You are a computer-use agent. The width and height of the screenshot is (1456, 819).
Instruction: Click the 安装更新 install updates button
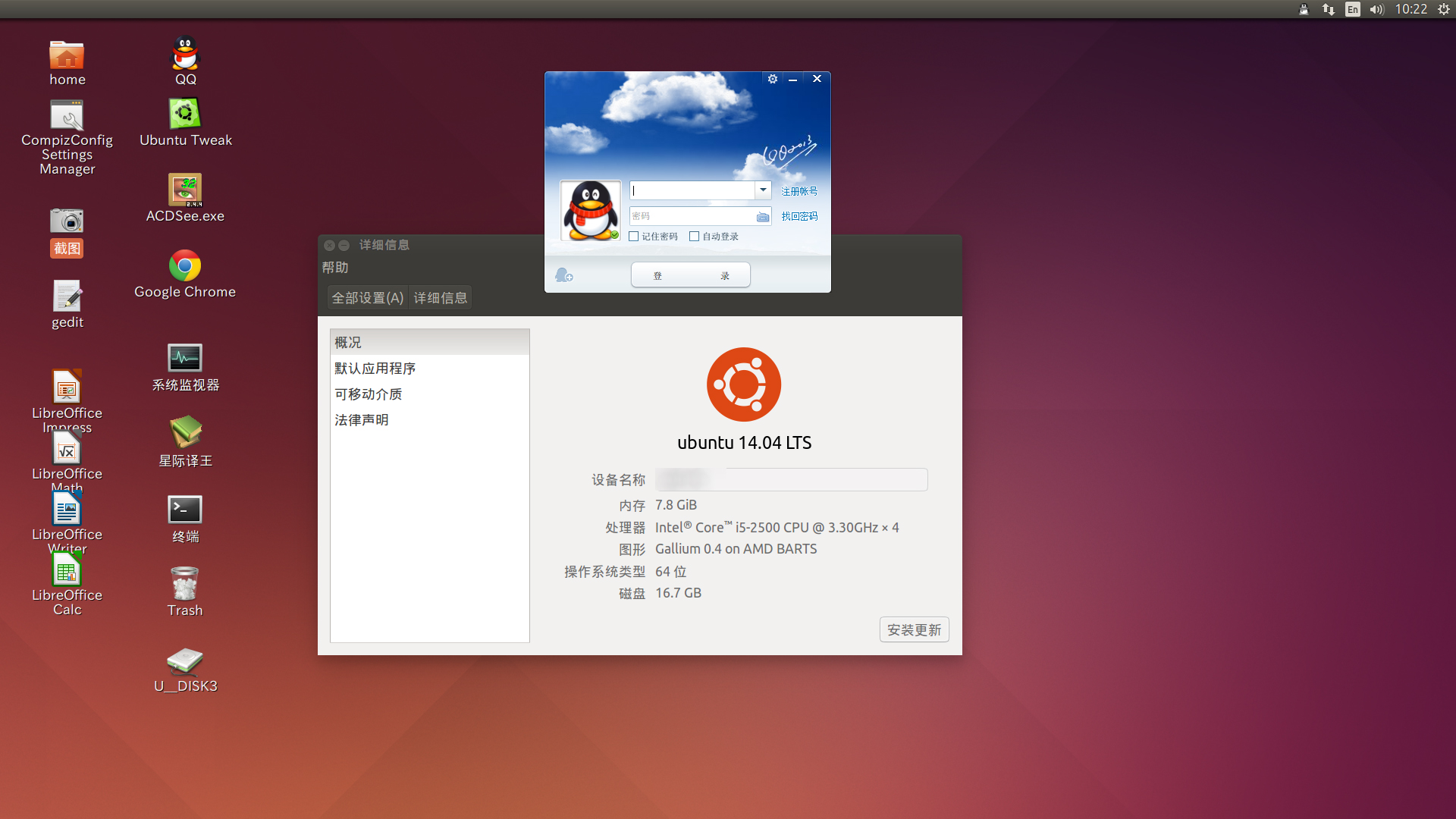[x=914, y=630]
